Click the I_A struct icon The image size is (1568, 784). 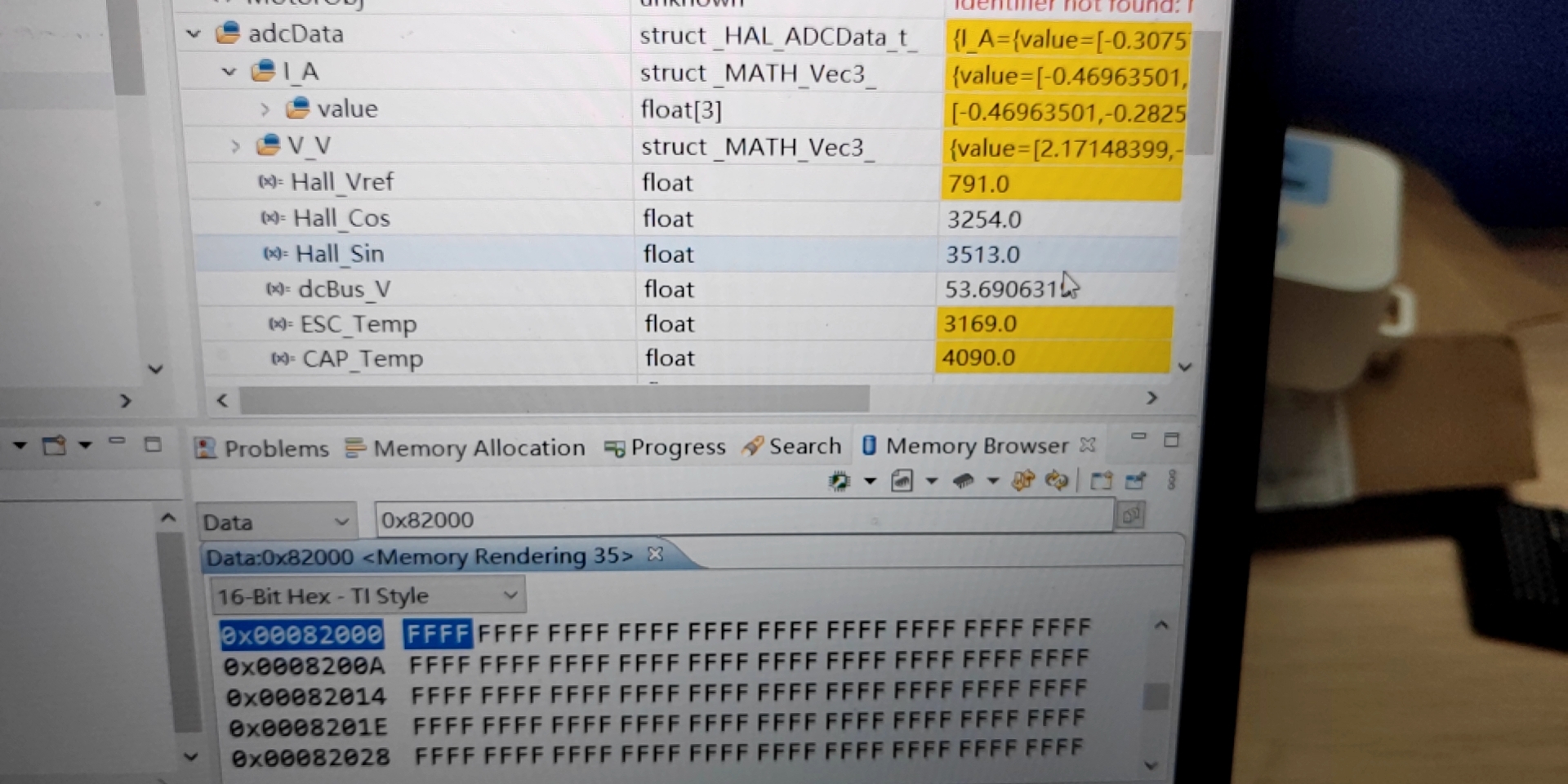point(264,70)
